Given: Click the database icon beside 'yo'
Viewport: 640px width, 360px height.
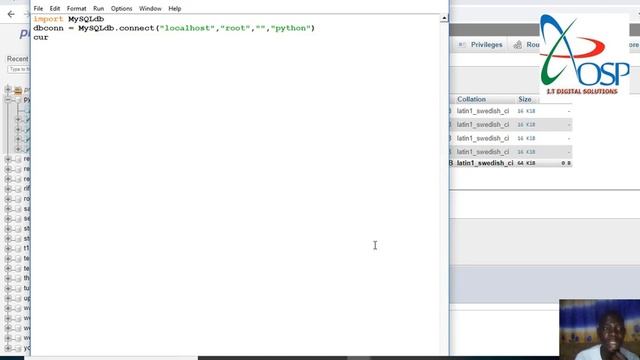Looking at the screenshot, I should tap(18, 348).
